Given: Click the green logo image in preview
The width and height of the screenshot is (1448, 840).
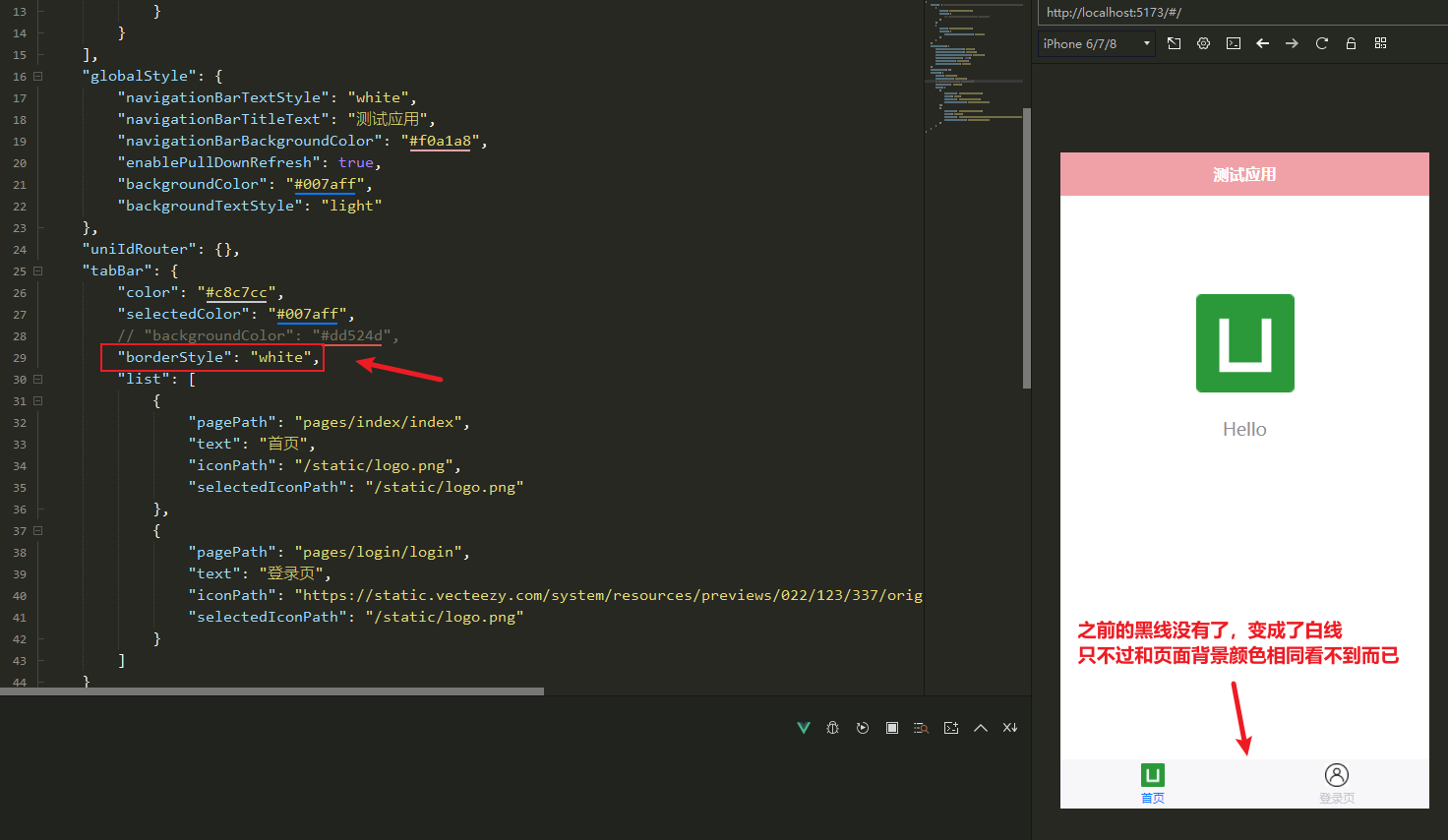Looking at the screenshot, I should coord(1245,343).
